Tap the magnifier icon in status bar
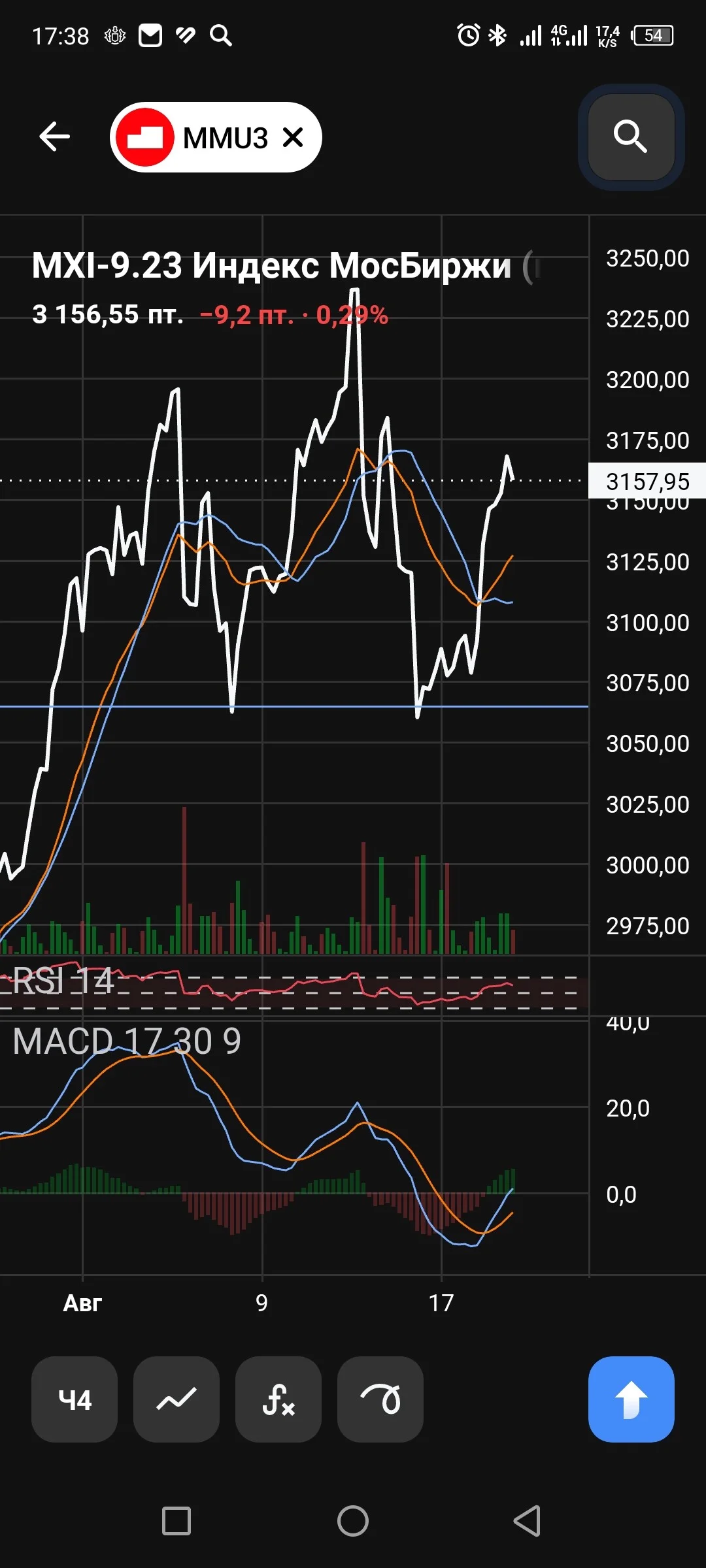Viewport: 706px width, 1568px height. click(221, 35)
